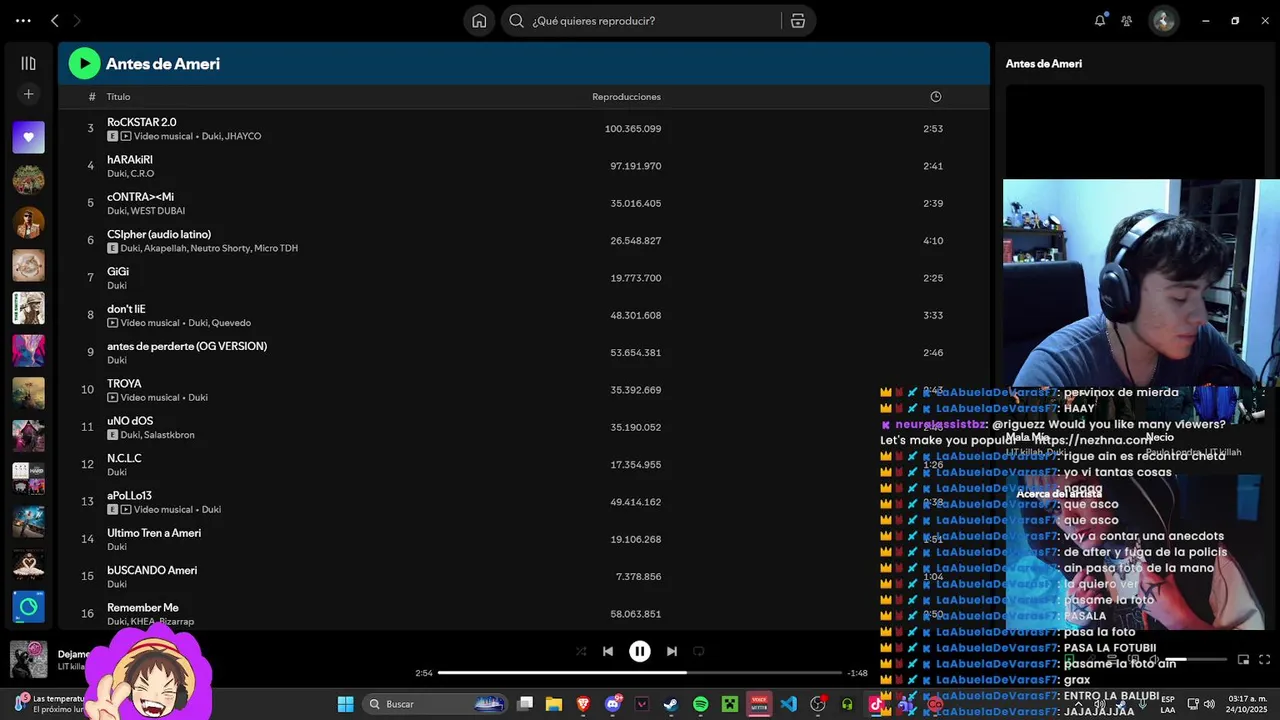Open the notifications bell
The image size is (1280, 720).
pyautogui.click(x=1100, y=20)
